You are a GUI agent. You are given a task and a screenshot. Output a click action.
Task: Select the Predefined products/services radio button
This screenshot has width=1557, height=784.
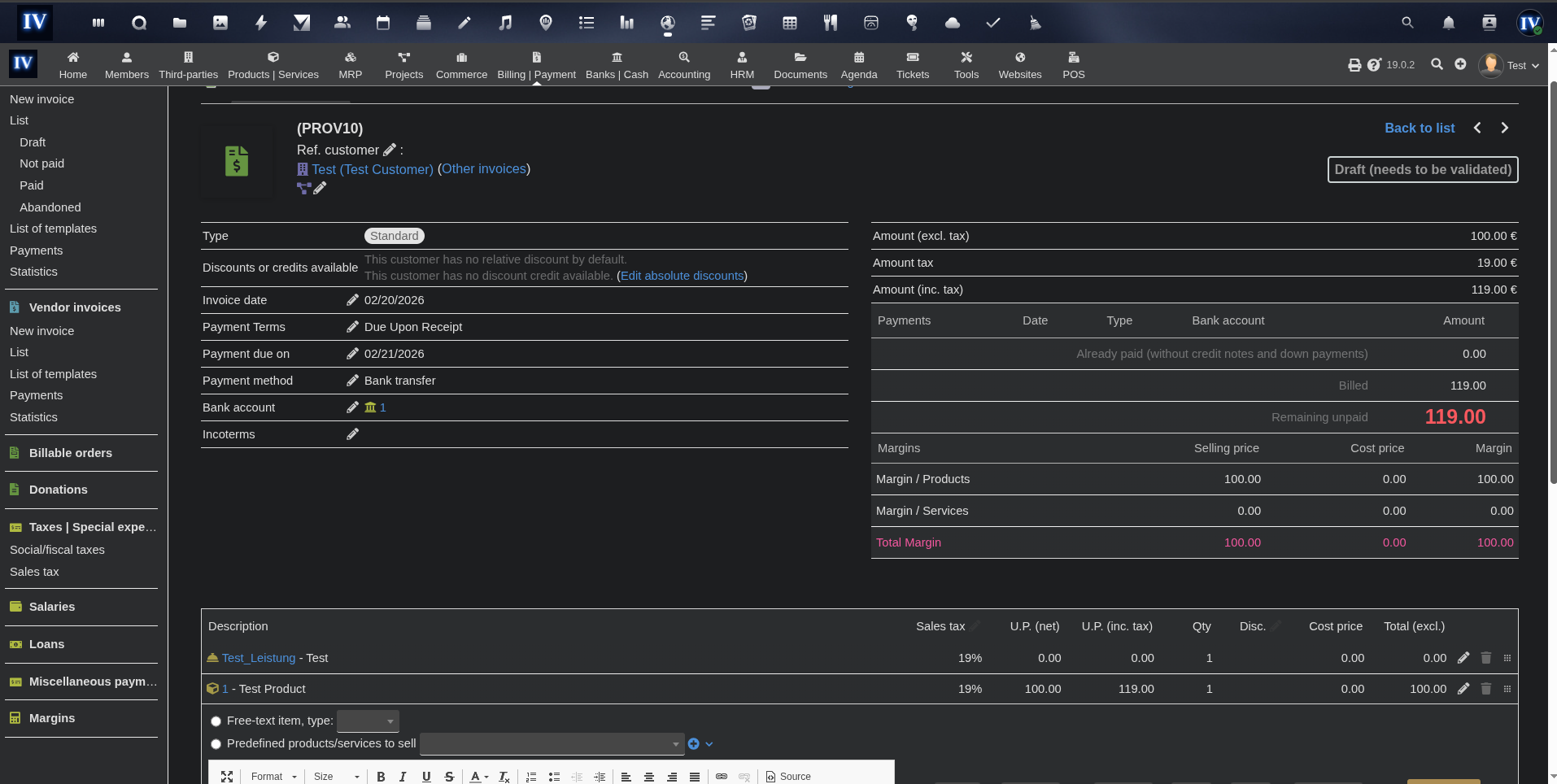click(216, 743)
